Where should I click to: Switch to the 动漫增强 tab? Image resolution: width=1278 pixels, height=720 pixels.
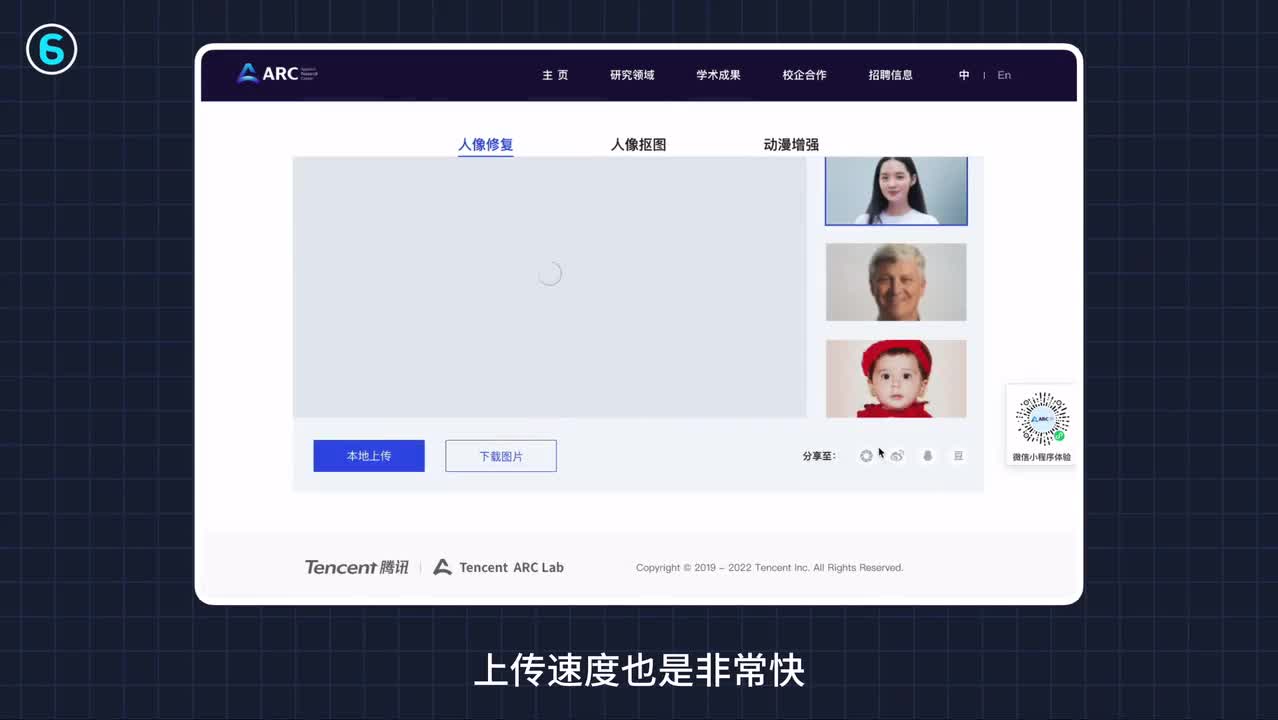[791, 145]
